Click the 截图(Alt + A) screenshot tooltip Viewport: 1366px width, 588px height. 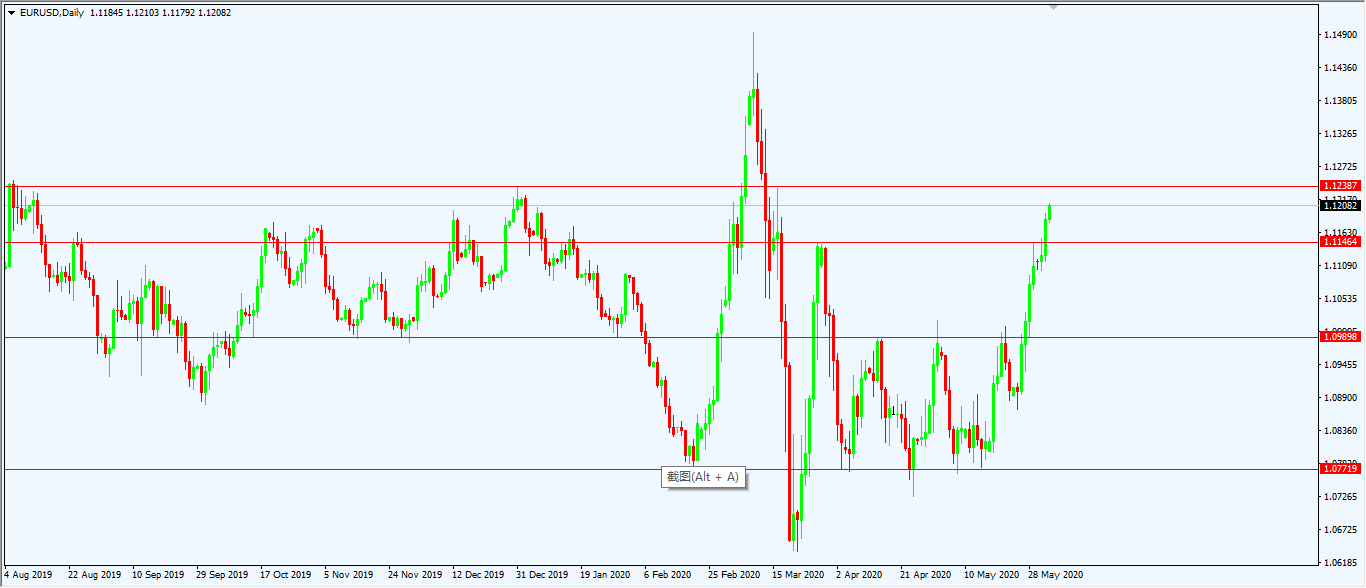click(704, 477)
